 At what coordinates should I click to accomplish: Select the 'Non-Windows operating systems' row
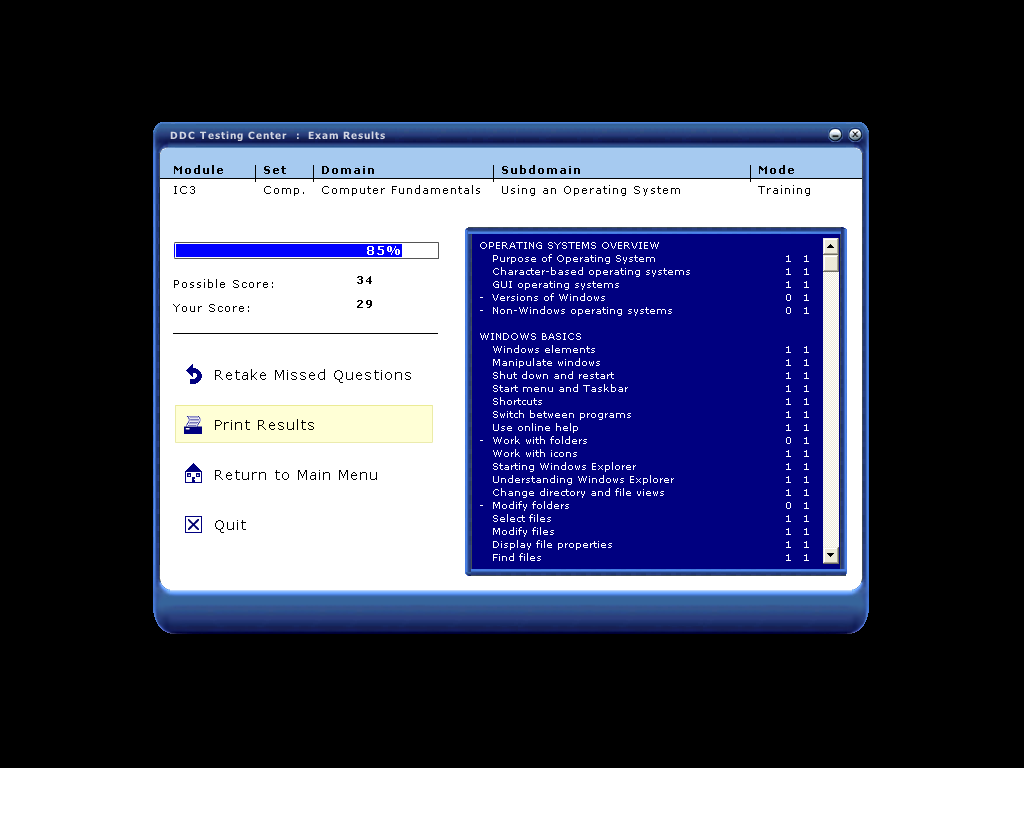coord(645,311)
